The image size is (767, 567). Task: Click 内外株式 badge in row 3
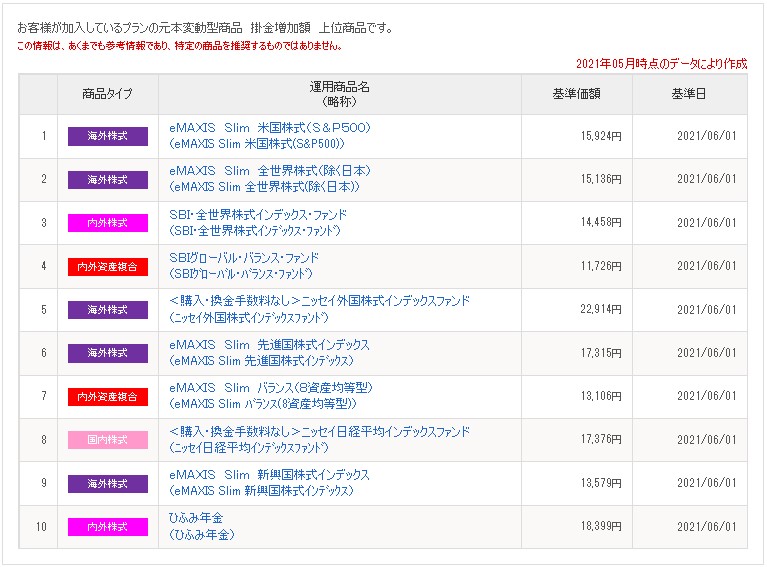108,223
